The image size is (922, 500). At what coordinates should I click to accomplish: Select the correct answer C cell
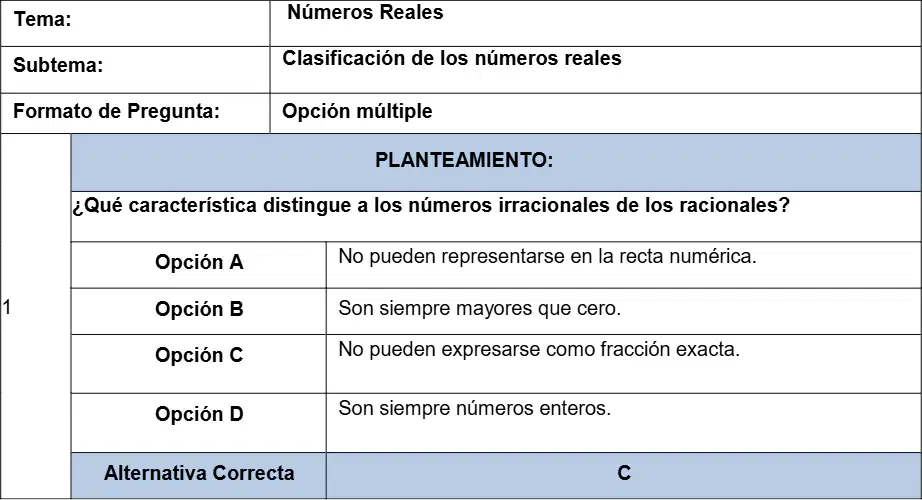coord(623,475)
